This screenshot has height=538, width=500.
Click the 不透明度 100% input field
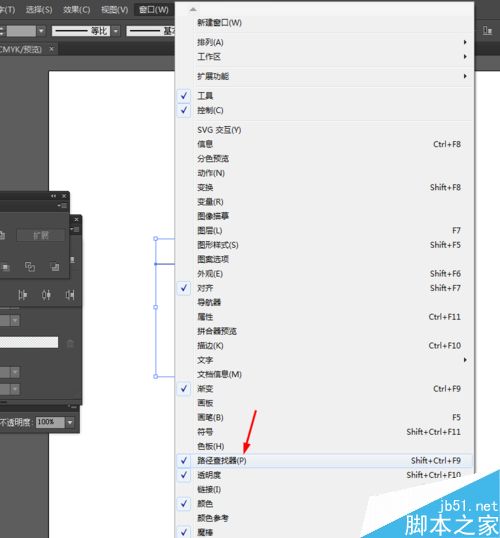tap(50, 422)
